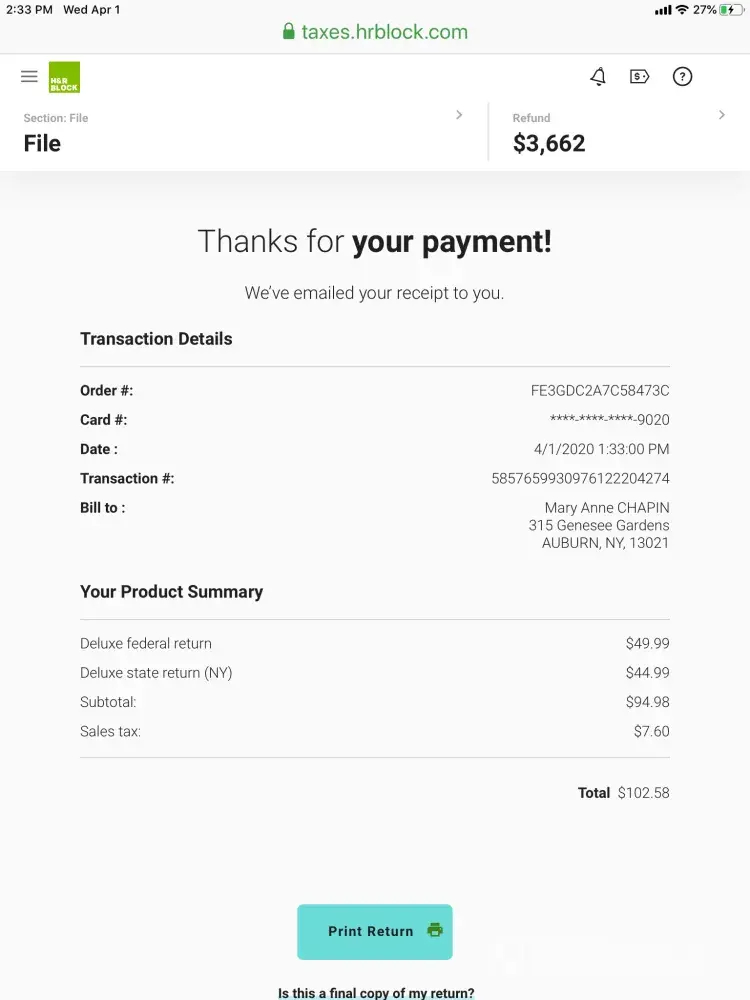Expand the Refund panel chevron
The width and height of the screenshot is (750, 1000).
(722, 115)
